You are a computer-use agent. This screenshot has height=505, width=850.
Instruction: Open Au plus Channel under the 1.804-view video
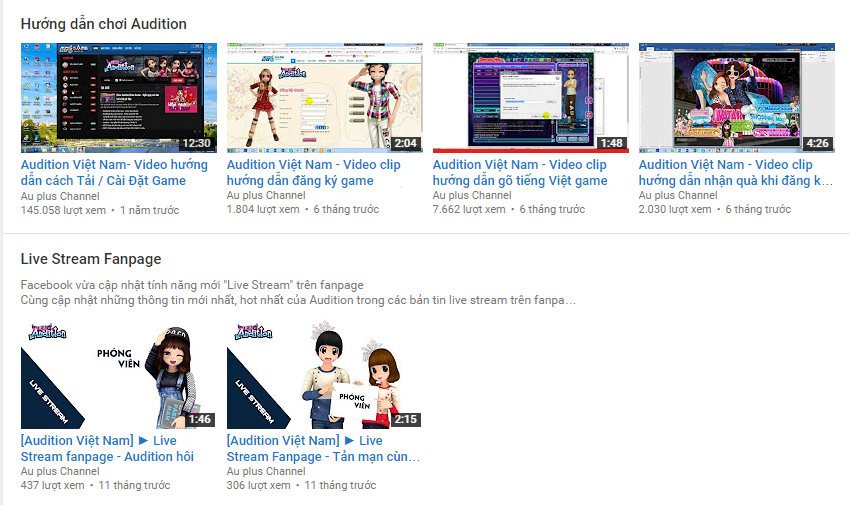coord(266,195)
